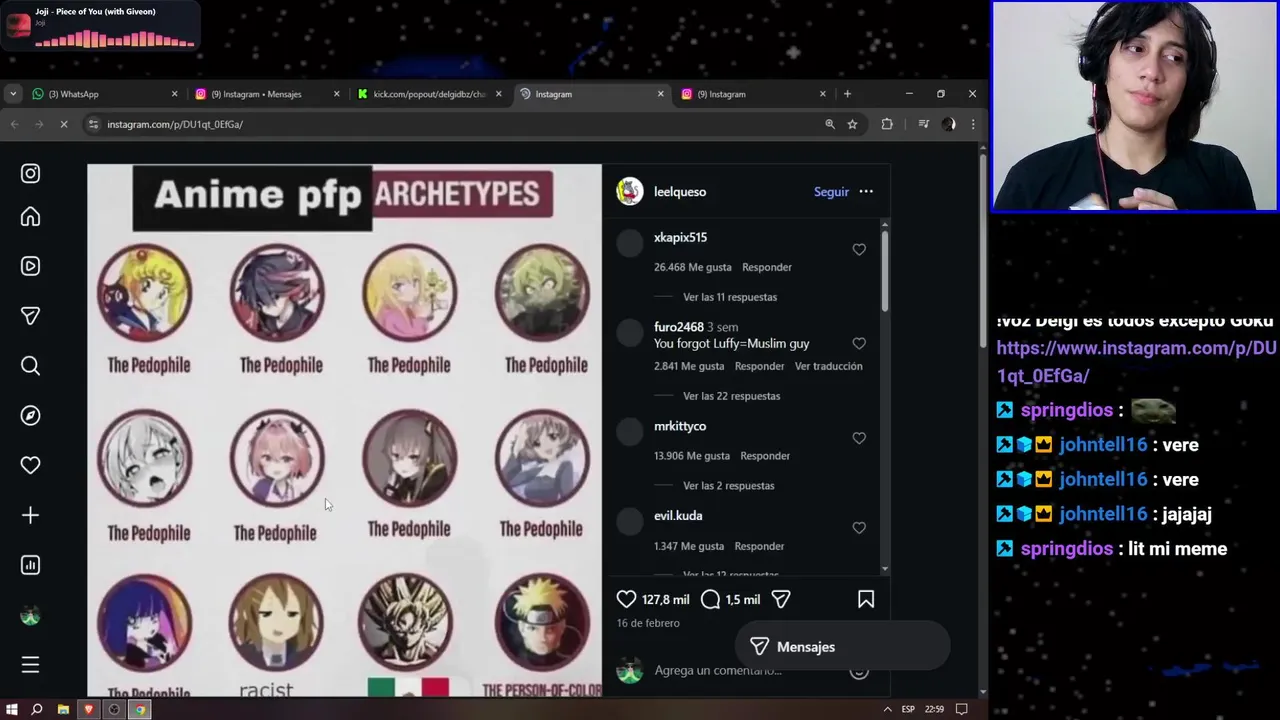This screenshot has height=720, width=1280.
Task: Like evil.kuda's comment
Action: coord(859,528)
